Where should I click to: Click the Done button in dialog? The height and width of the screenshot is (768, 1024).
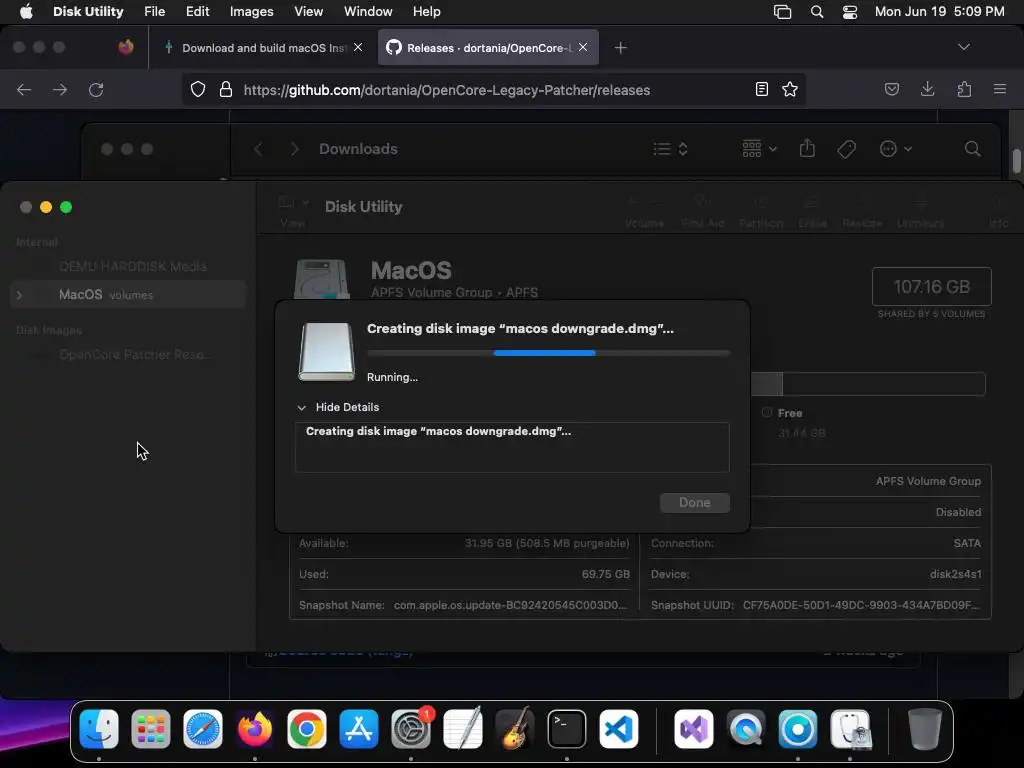pyautogui.click(x=694, y=502)
